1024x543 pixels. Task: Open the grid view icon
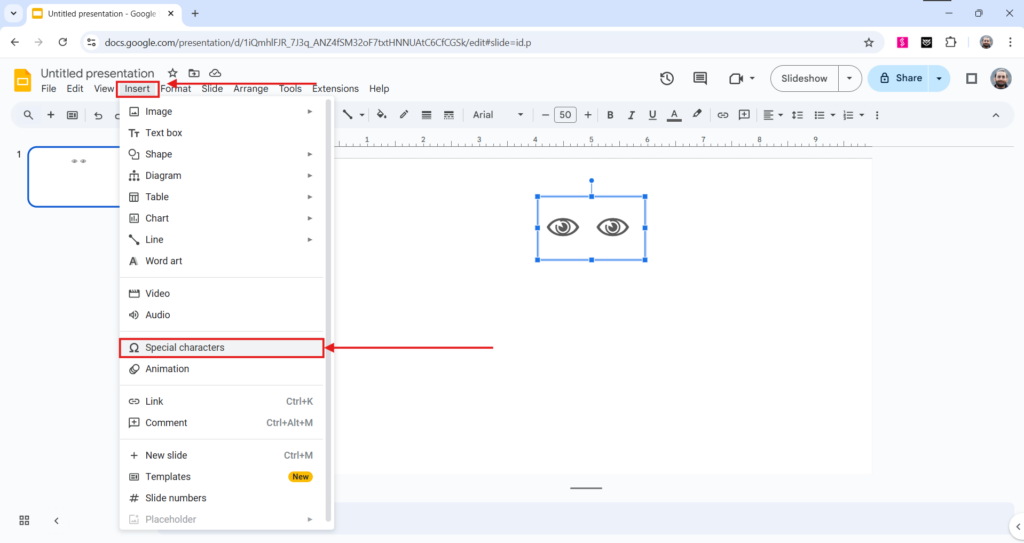[24, 520]
